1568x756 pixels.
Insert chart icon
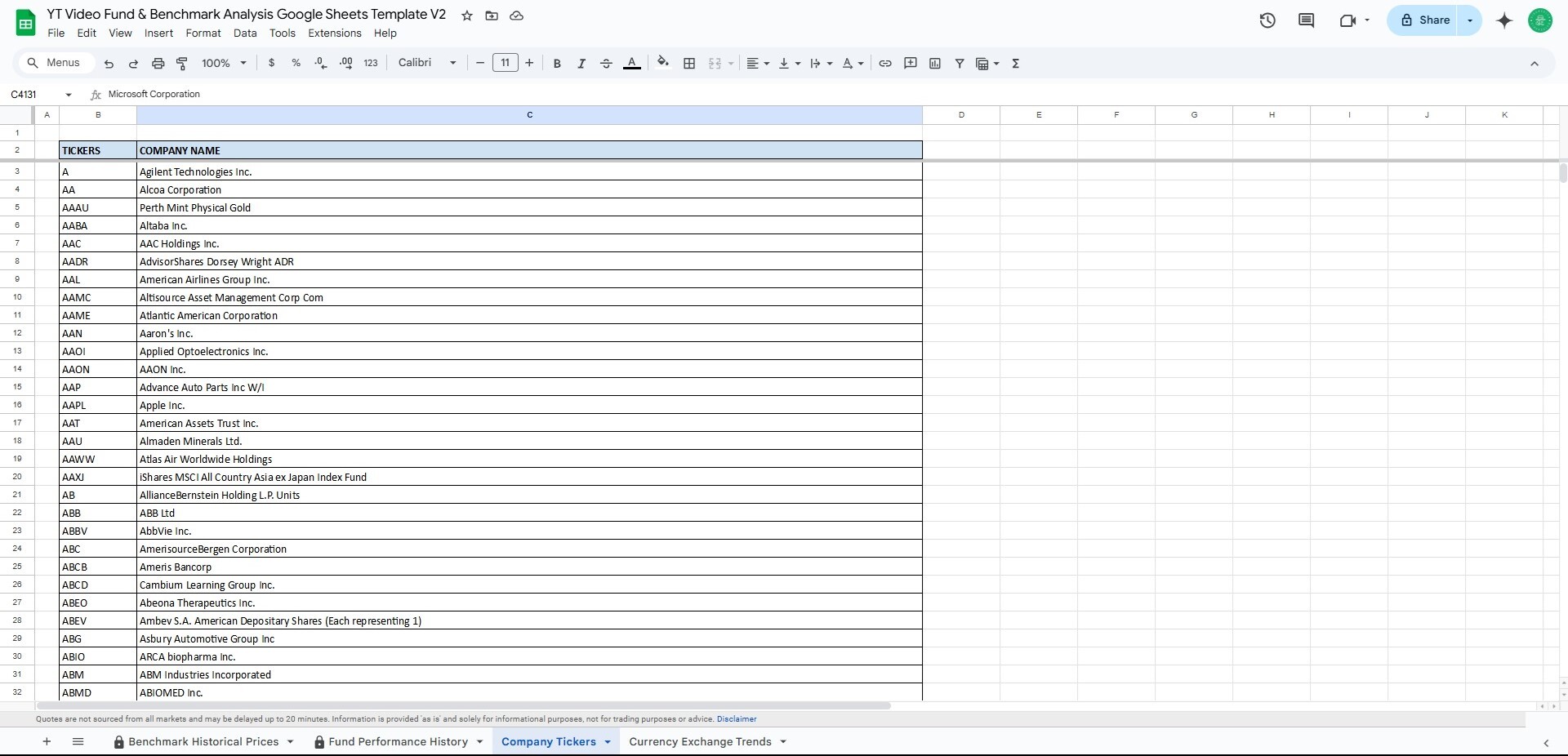point(935,64)
